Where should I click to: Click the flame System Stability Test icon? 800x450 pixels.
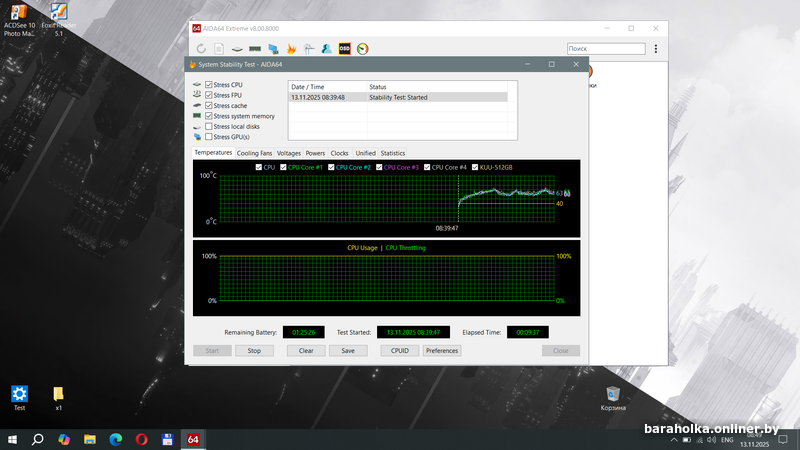click(x=291, y=48)
